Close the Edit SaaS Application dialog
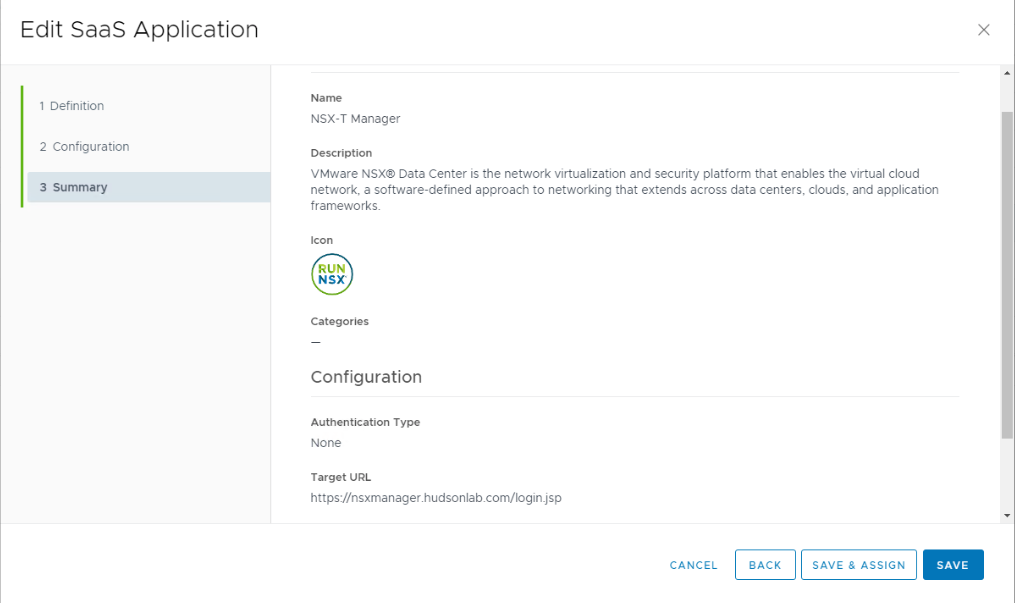Image resolution: width=1015 pixels, height=603 pixels. click(x=983, y=30)
